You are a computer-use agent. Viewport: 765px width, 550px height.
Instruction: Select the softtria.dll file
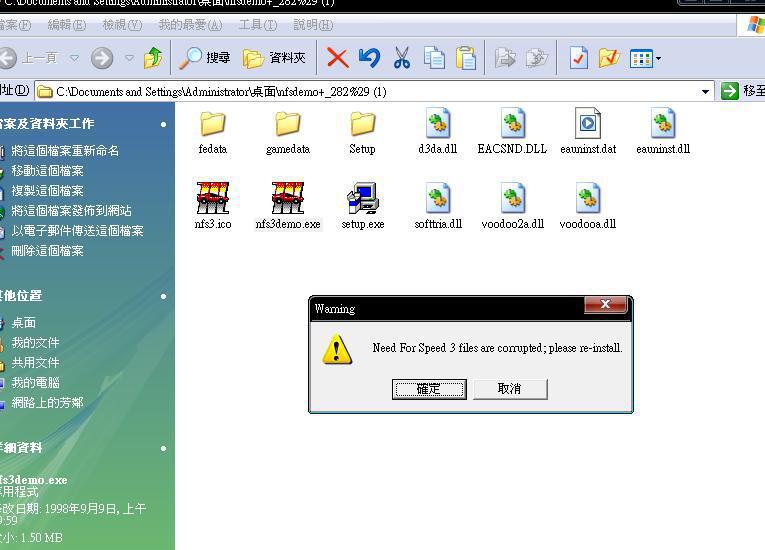(x=438, y=206)
